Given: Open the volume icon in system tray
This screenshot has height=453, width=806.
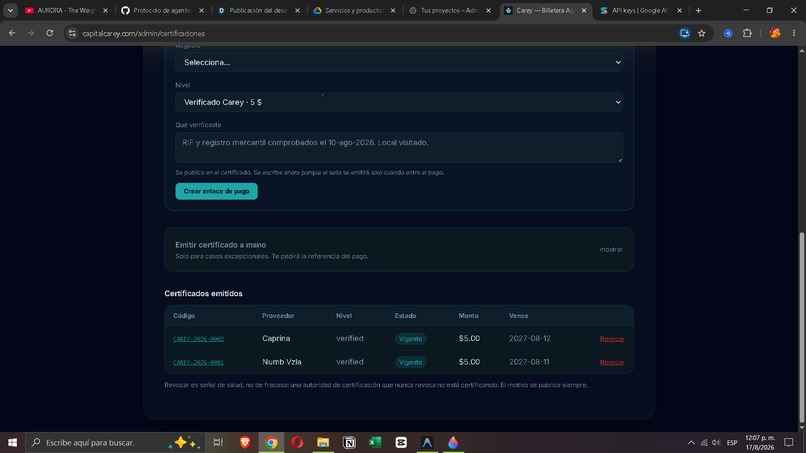Looking at the screenshot, I should click(x=716, y=442).
